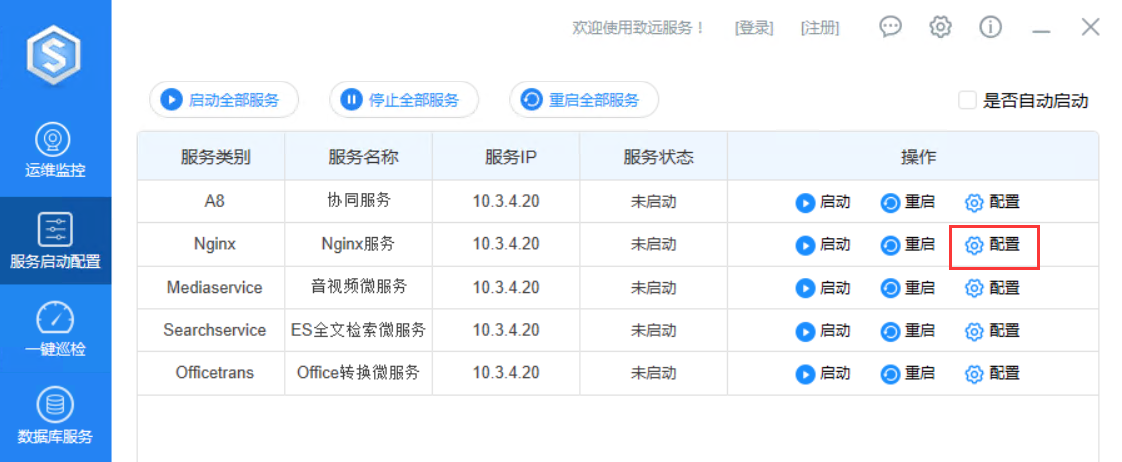Click the info circle icon

[990, 27]
